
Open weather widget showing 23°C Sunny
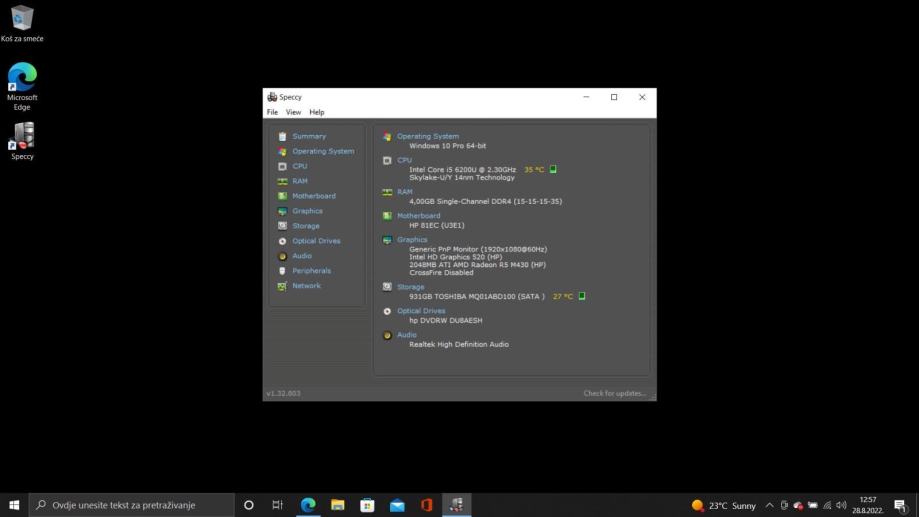pos(724,505)
